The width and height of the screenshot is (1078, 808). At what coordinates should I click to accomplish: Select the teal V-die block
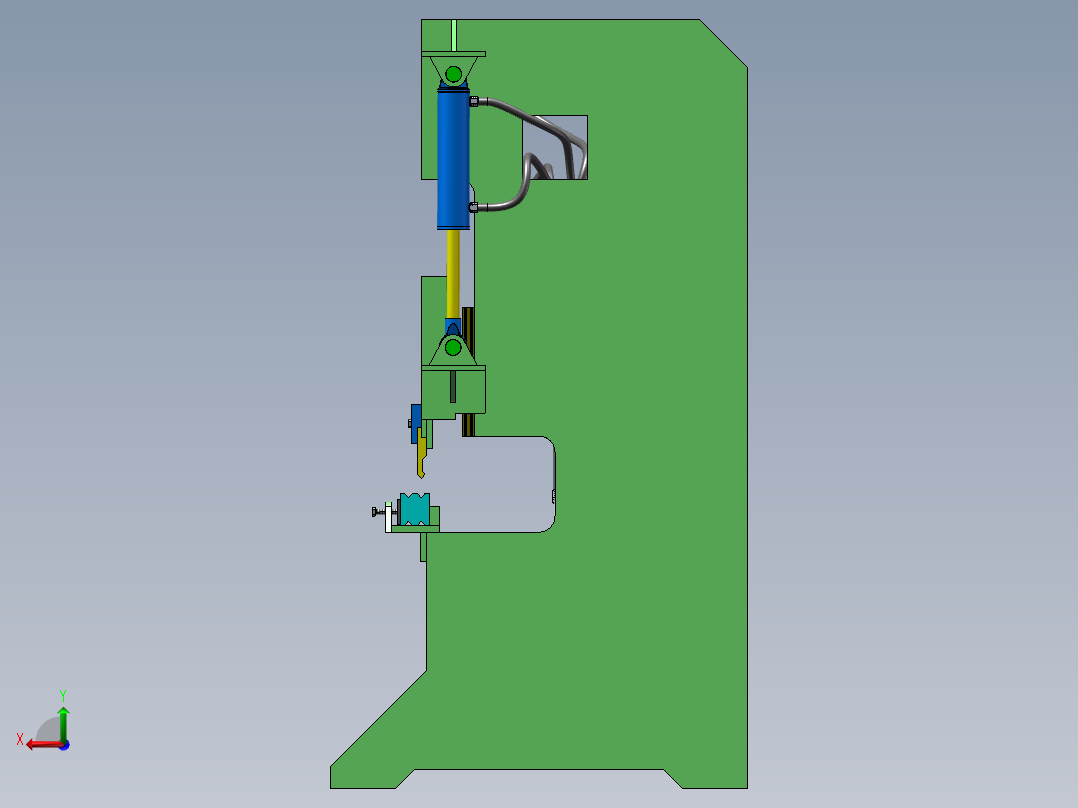coord(415,509)
